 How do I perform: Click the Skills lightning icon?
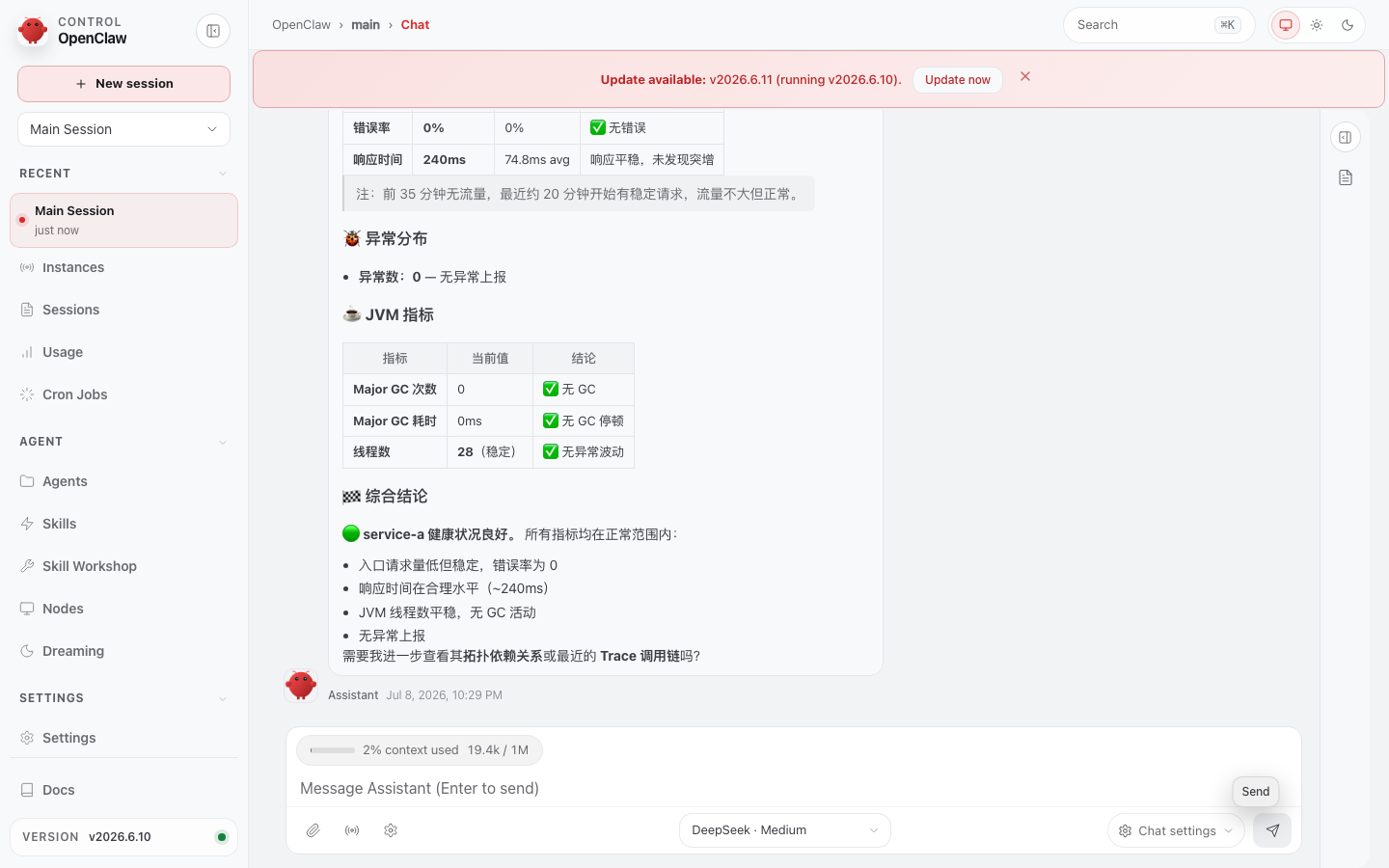coord(27,524)
